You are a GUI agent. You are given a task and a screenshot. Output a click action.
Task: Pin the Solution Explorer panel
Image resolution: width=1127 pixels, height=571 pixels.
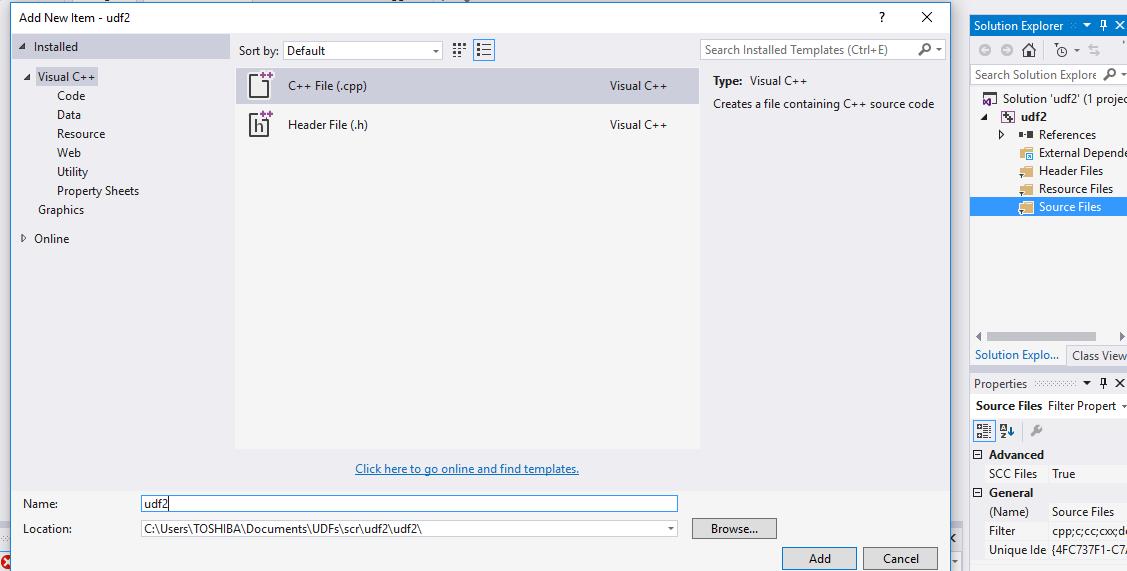click(x=1104, y=25)
